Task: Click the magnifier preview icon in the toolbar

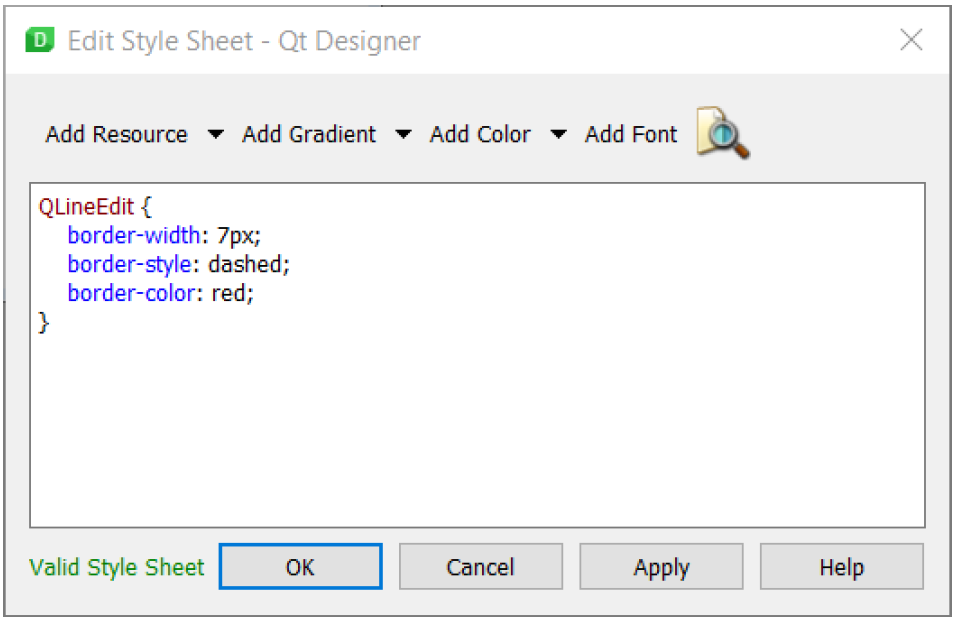Action: (723, 133)
